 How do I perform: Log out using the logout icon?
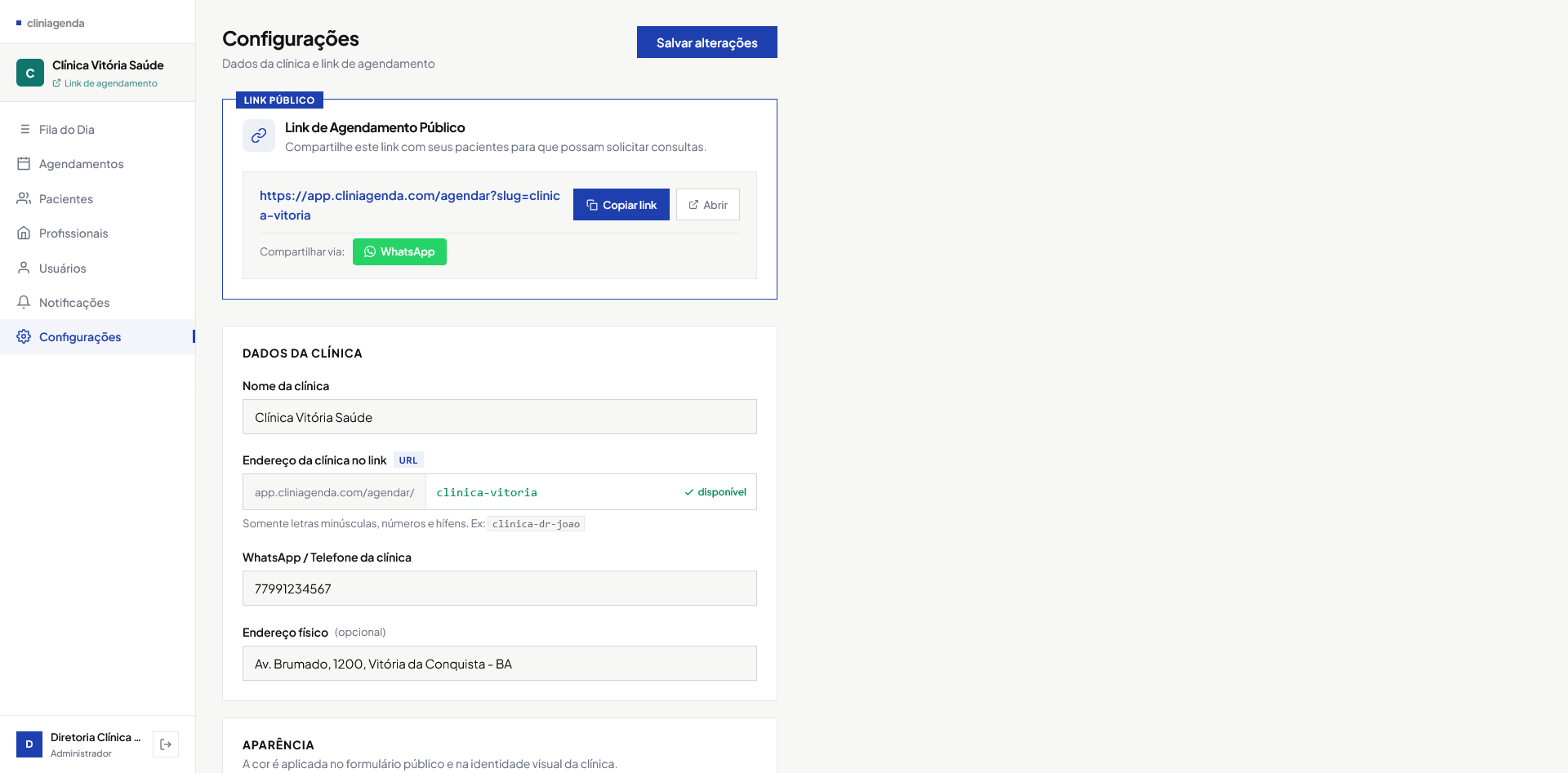tap(166, 744)
